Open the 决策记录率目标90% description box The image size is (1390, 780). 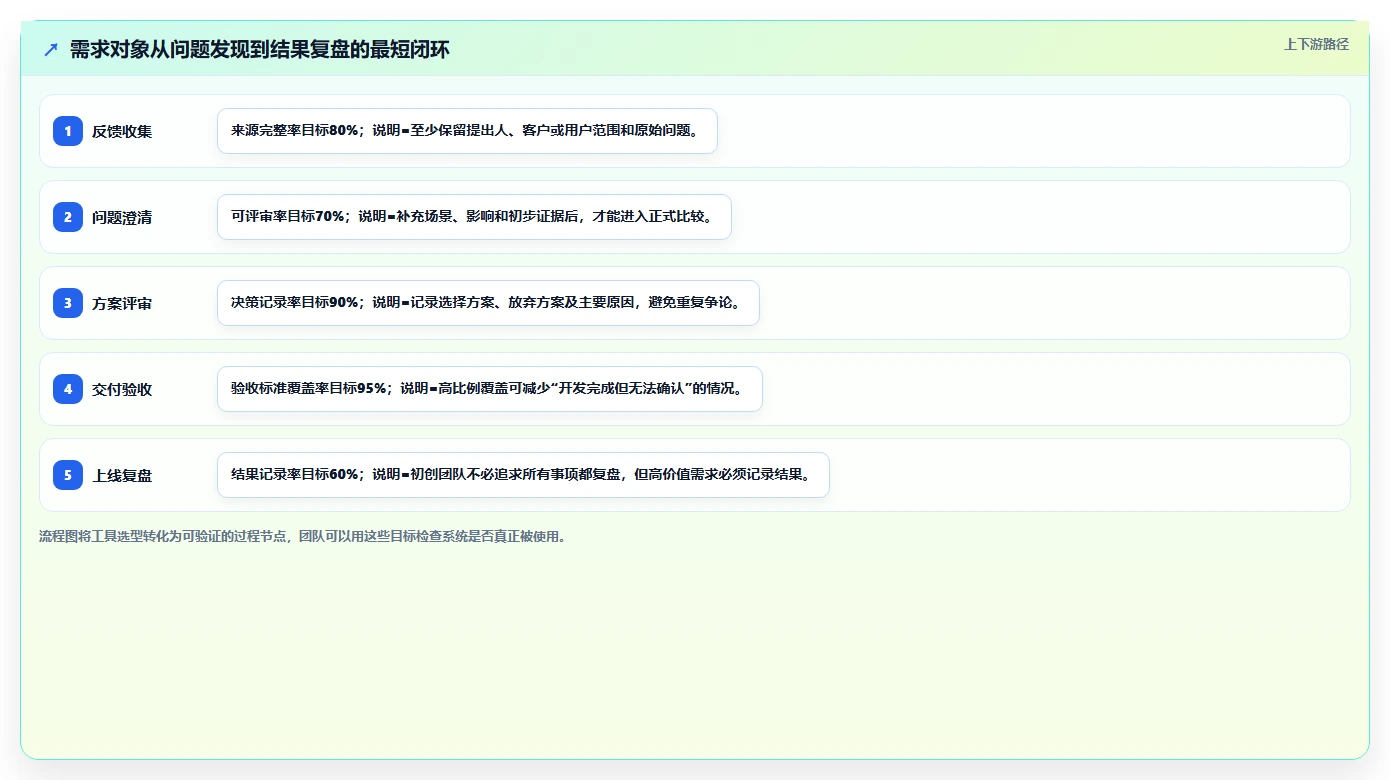pyautogui.click(x=488, y=303)
